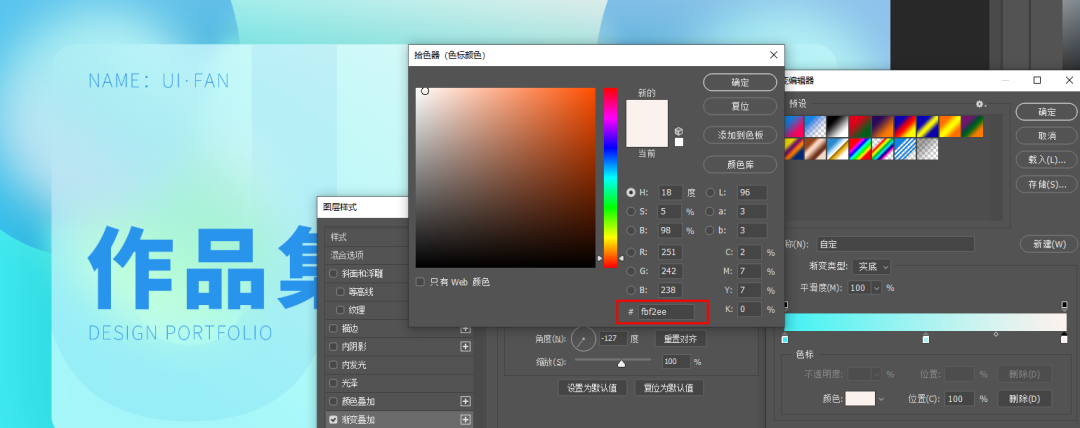The width and height of the screenshot is (1080, 428).
Task: Choose the copper metallic gradient preset
Action: [816, 149]
